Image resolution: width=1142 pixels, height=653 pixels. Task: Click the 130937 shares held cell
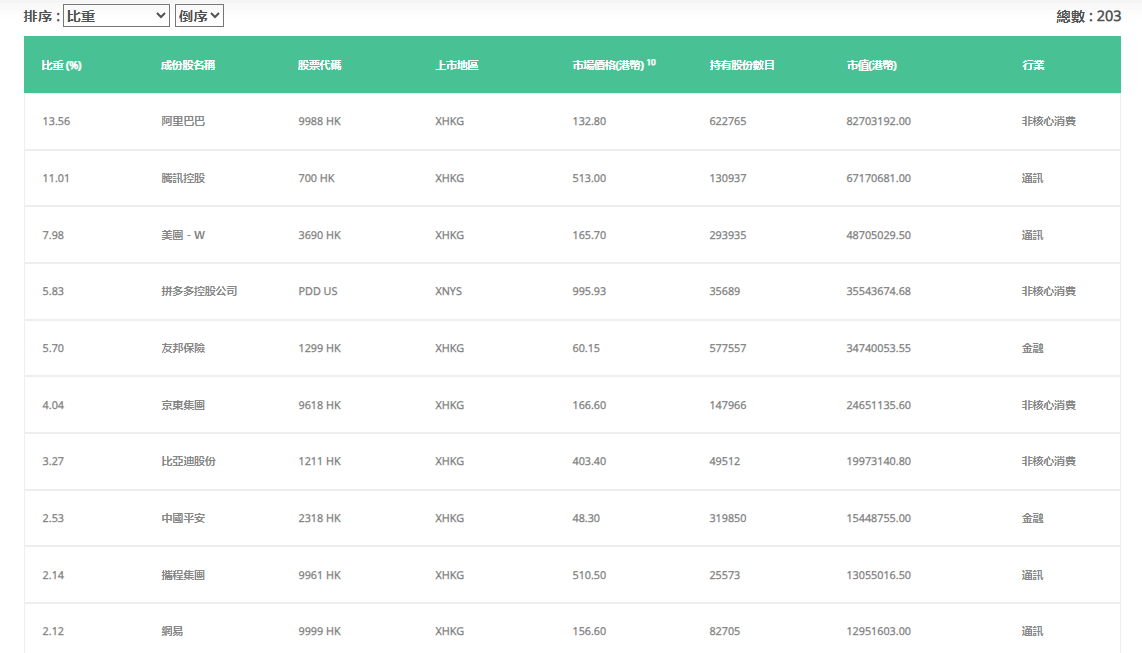coord(728,178)
